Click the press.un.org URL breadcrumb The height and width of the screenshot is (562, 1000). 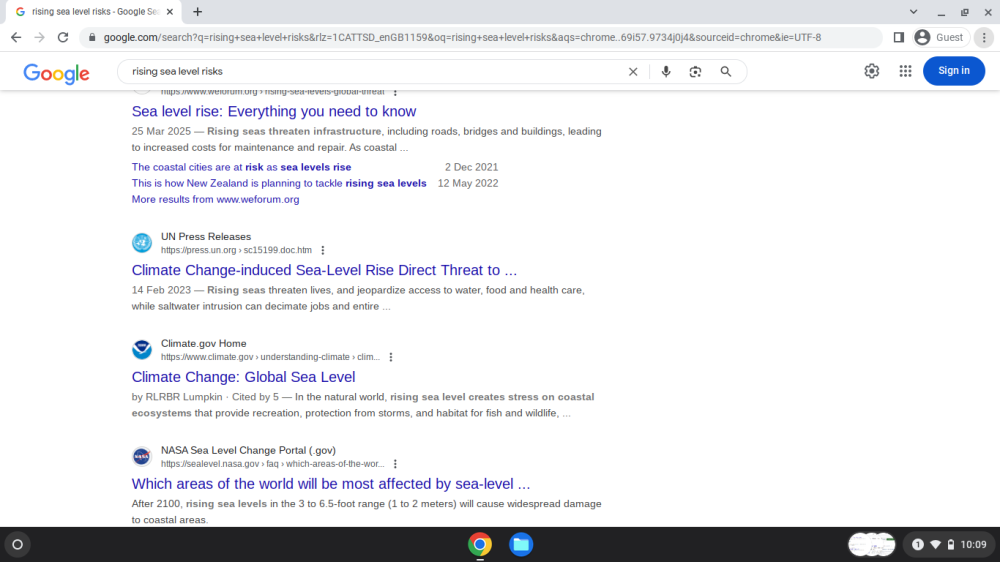click(x=236, y=250)
